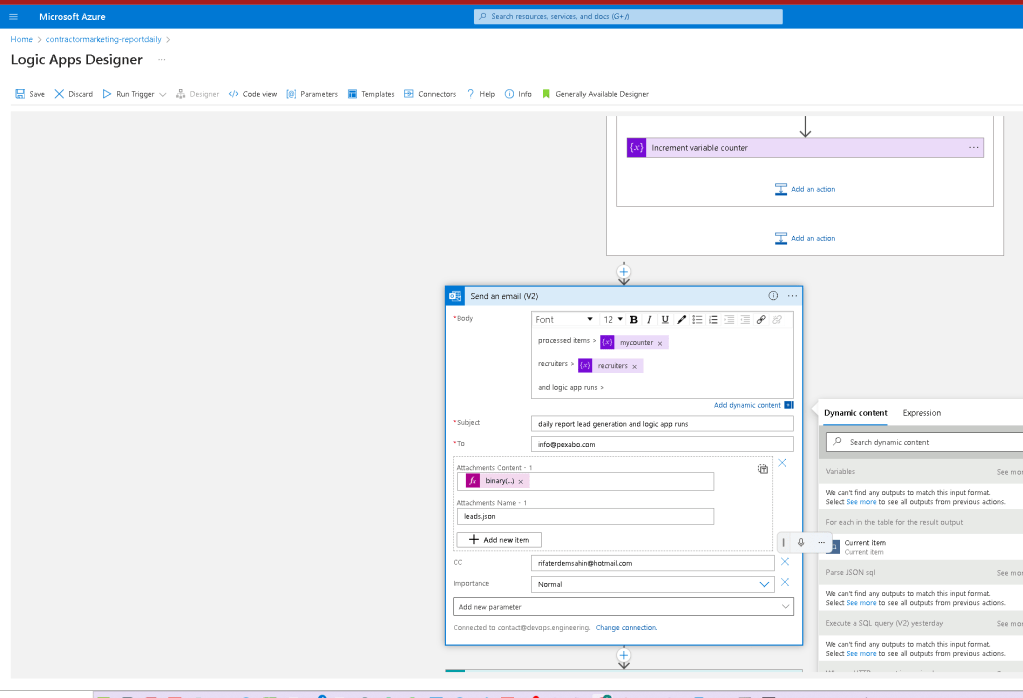The image size is (1023, 698).
Task: Open the Font dropdown in body editor
Action: click(564, 319)
